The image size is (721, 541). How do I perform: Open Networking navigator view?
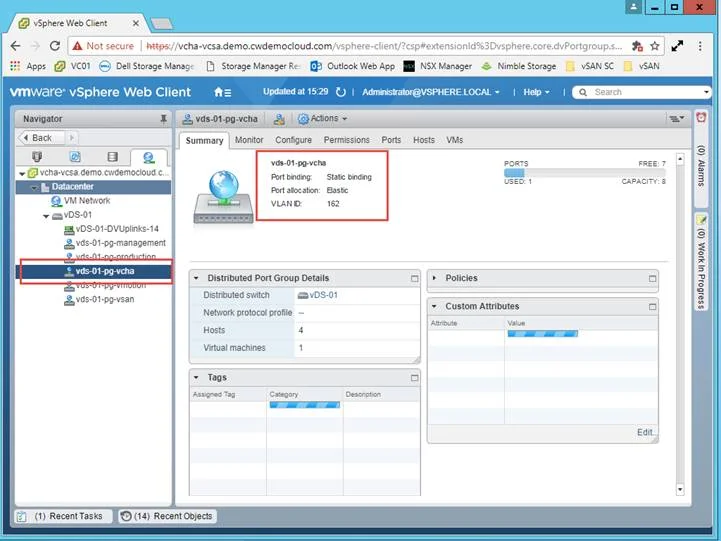pos(149,158)
